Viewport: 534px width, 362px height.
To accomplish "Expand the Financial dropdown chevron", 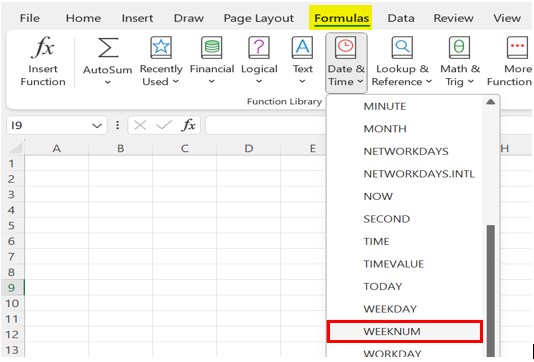I will (x=211, y=82).
